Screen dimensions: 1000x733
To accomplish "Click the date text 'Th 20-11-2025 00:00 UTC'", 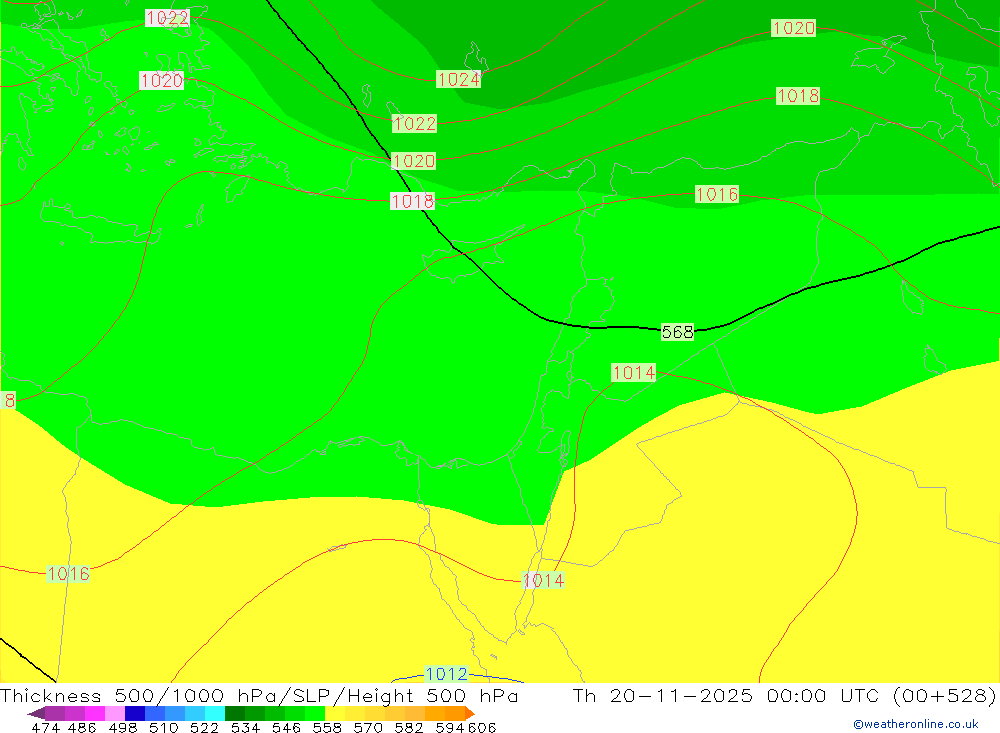I will [728, 695].
